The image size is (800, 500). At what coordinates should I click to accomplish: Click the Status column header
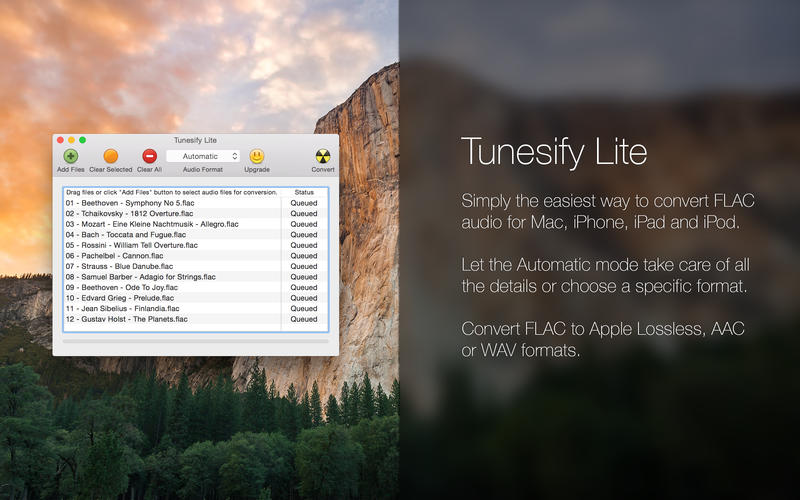pos(304,192)
